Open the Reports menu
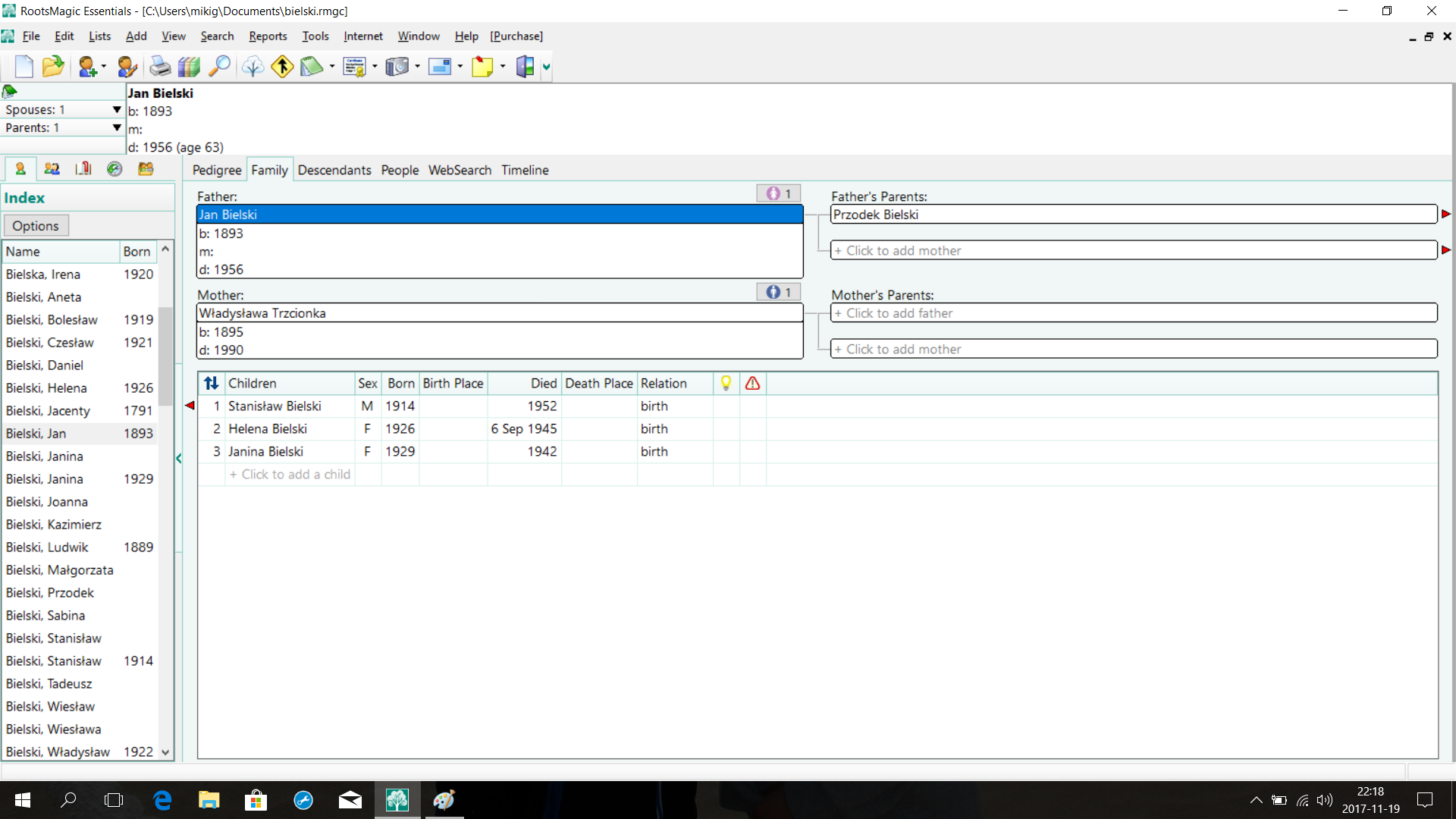Screen dimensions: 1456x819 tap(268, 36)
